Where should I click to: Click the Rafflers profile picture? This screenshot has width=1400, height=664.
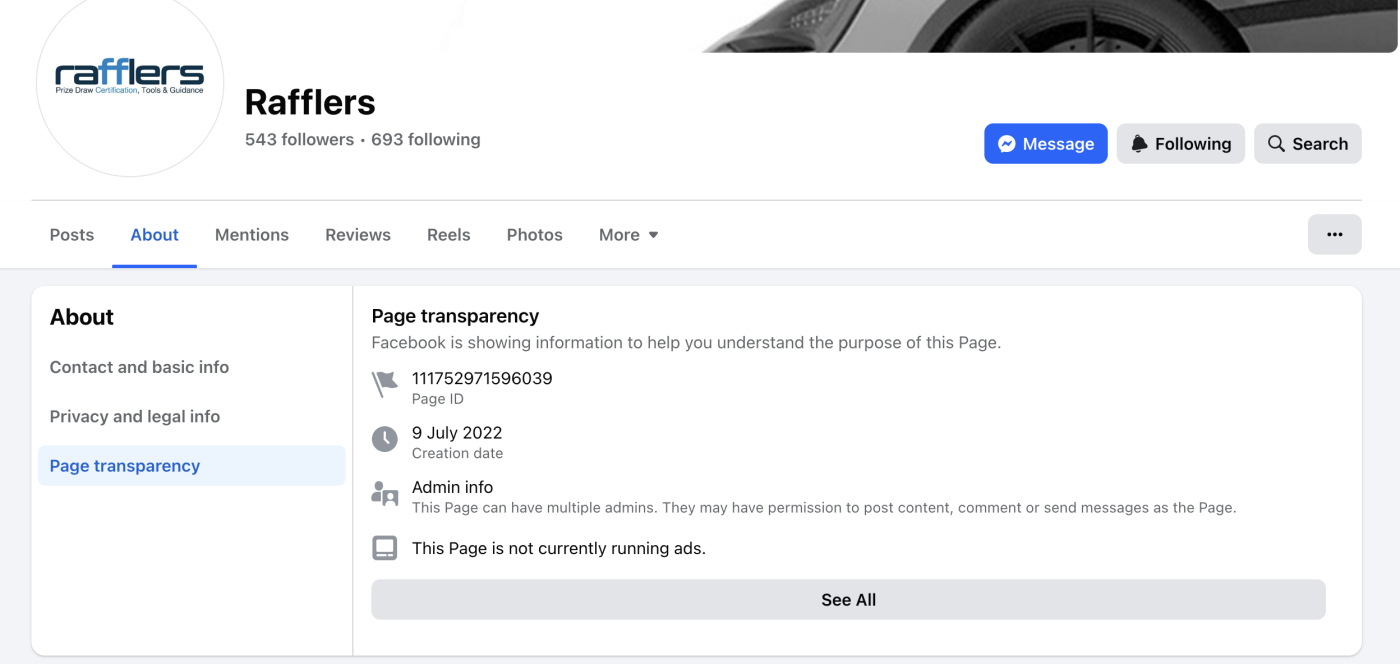point(129,89)
